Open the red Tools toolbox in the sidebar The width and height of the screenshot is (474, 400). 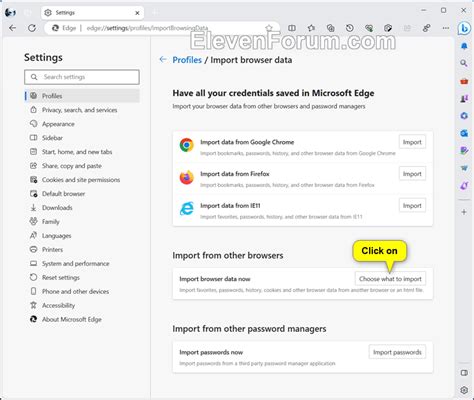(x=464, y=81)
